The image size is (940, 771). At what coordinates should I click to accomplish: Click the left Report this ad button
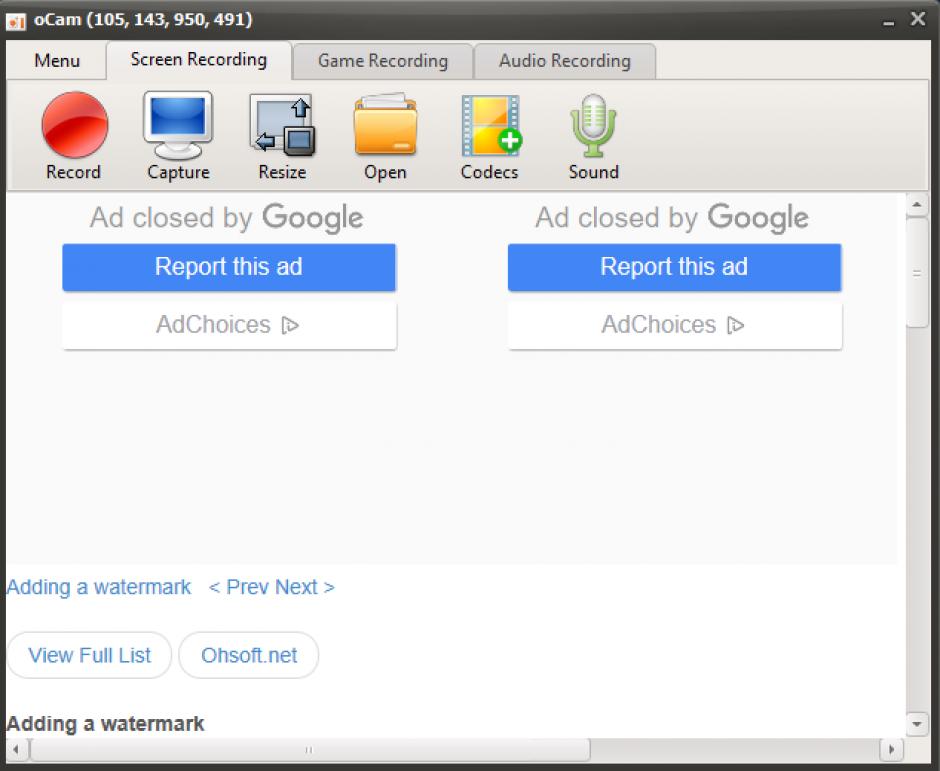coord(229,267)
